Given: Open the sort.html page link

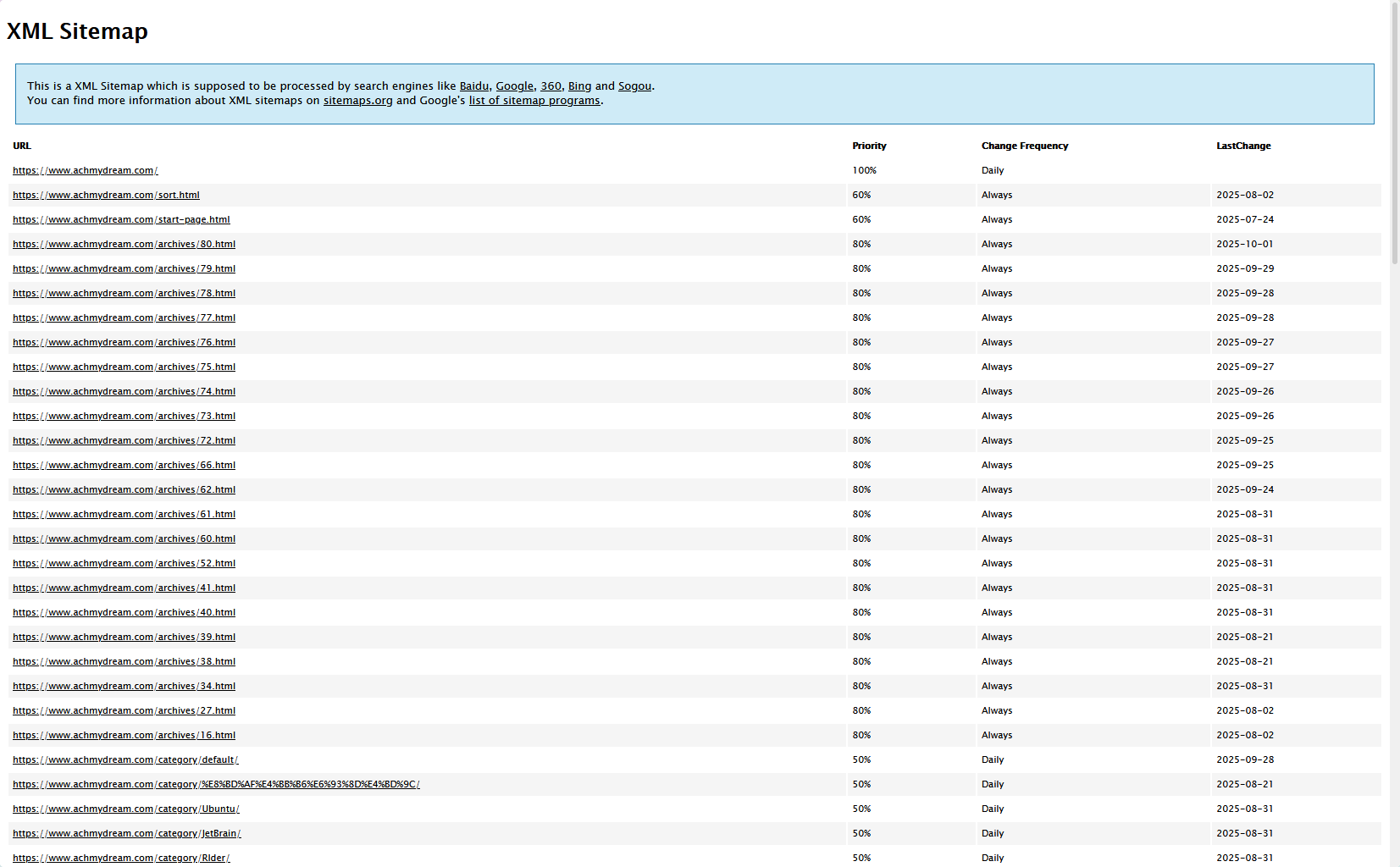Looking at the screenshot, I should 106,196.
